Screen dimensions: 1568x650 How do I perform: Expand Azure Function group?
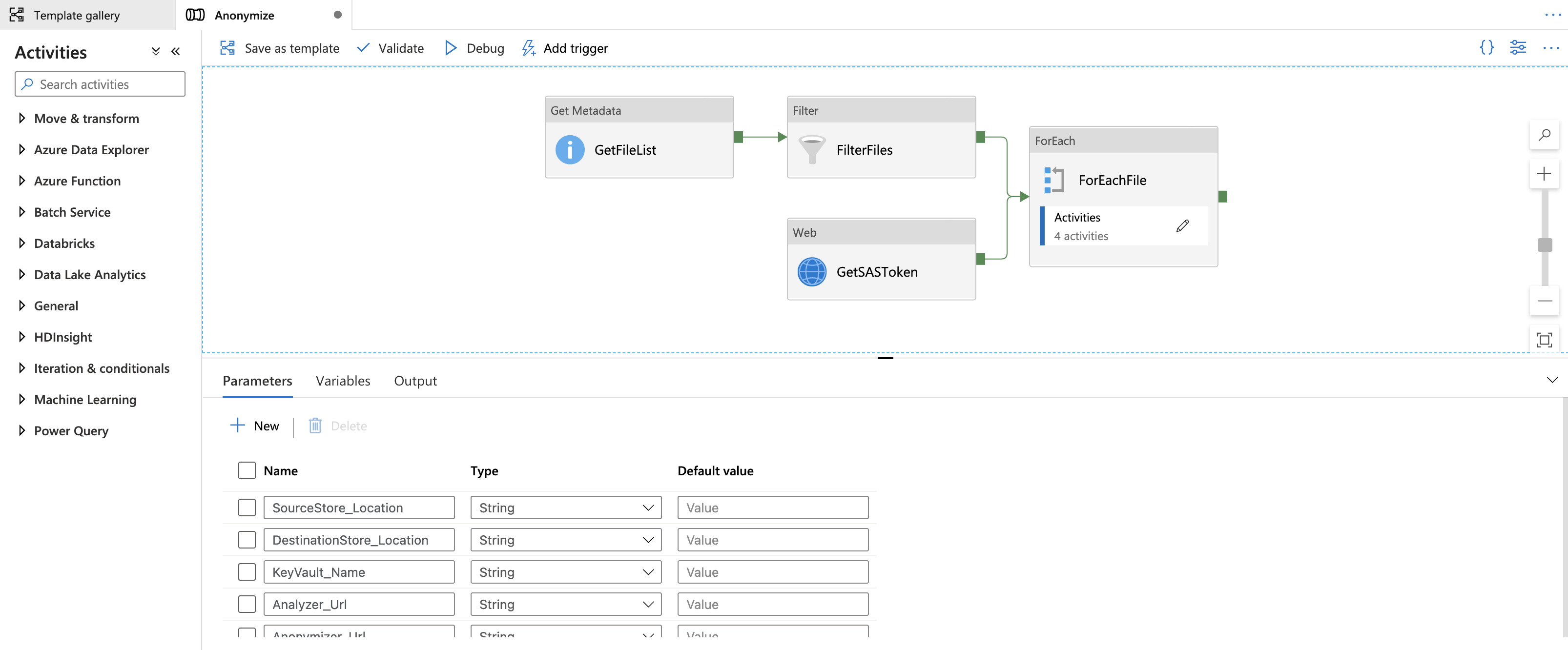tap(22, 180)
